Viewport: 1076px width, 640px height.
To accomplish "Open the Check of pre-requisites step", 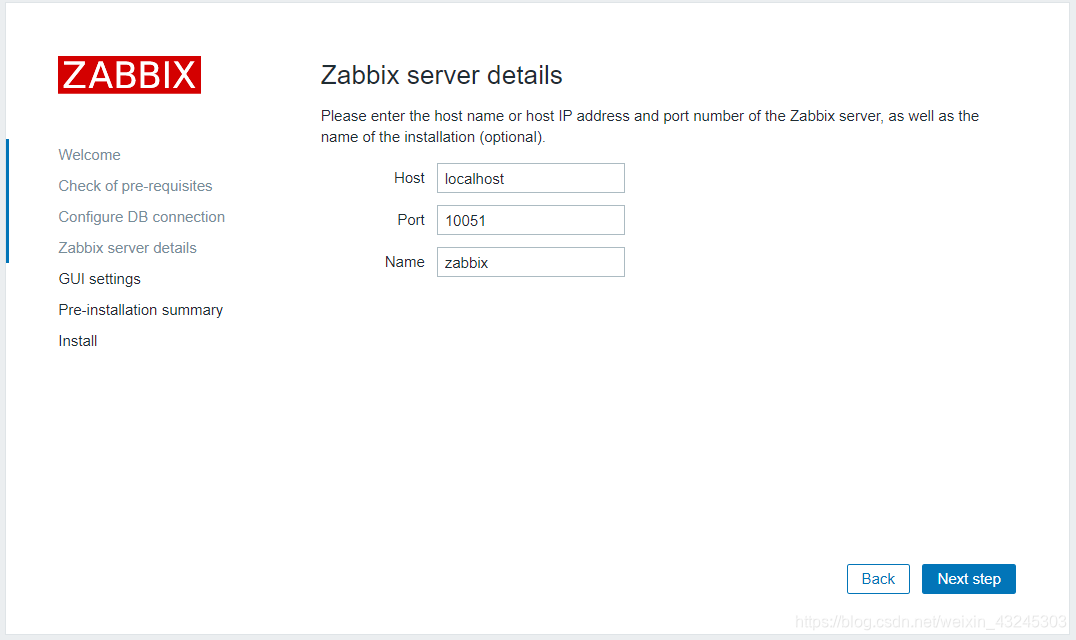I will pos(135,186).
